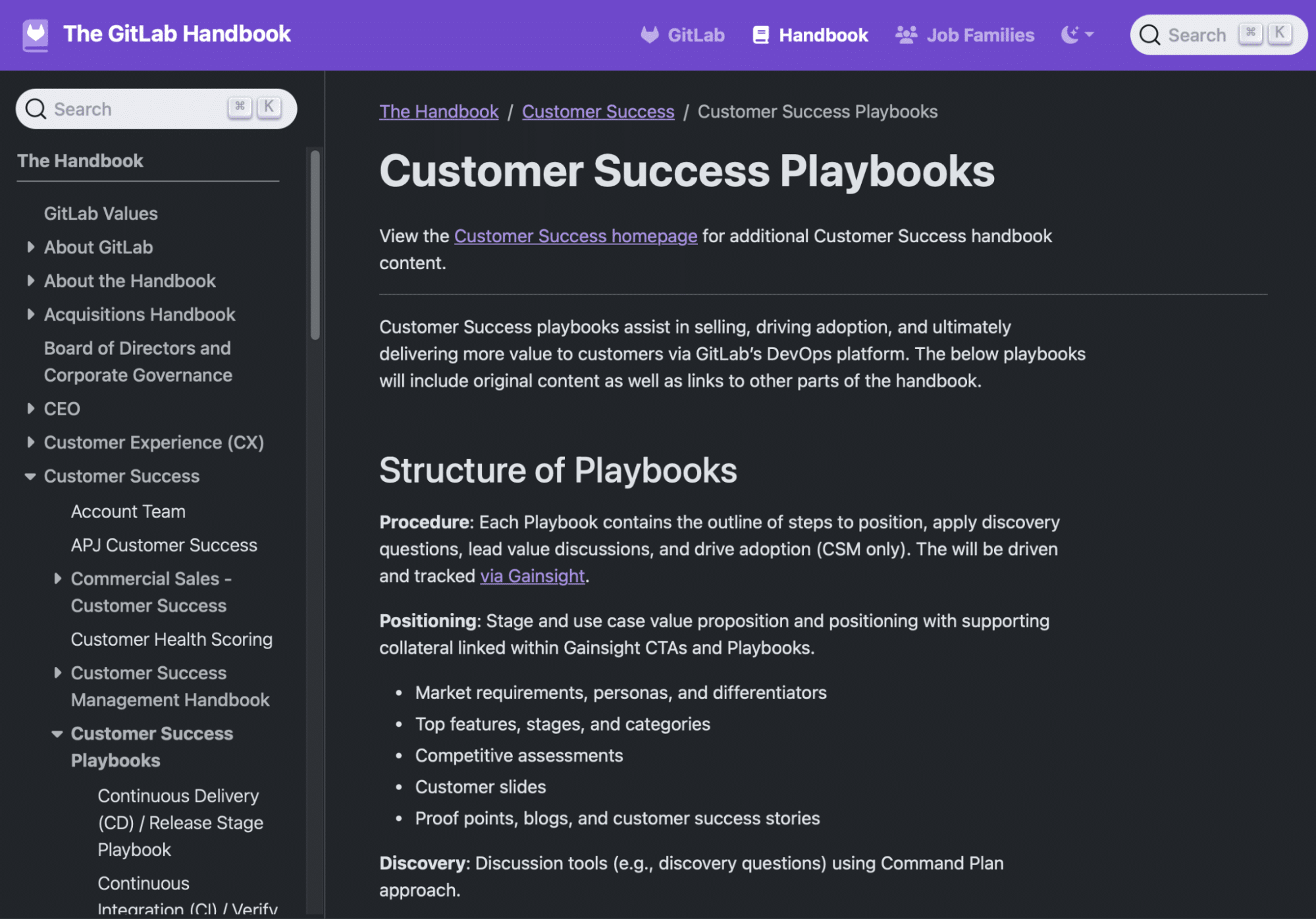Click the magnifier icon in top-right search bar
This screenshot has width=1316, height=919.
pyautogui.click(x=1149, y=34)
